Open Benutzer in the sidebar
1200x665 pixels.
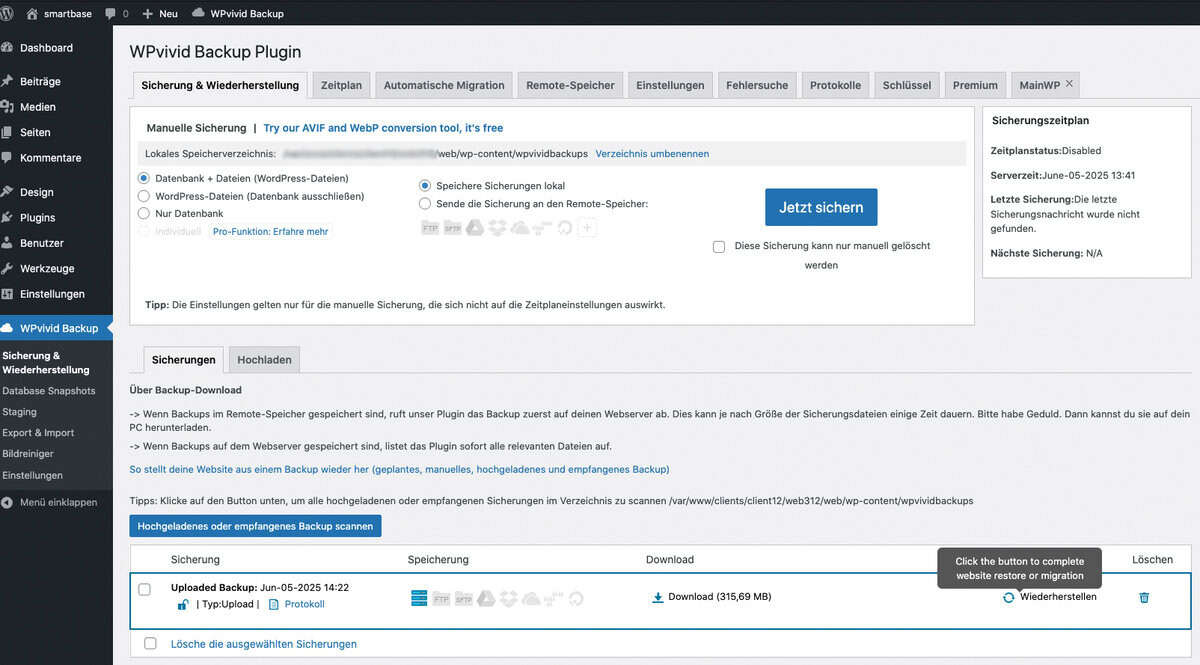tap(42, 243)
